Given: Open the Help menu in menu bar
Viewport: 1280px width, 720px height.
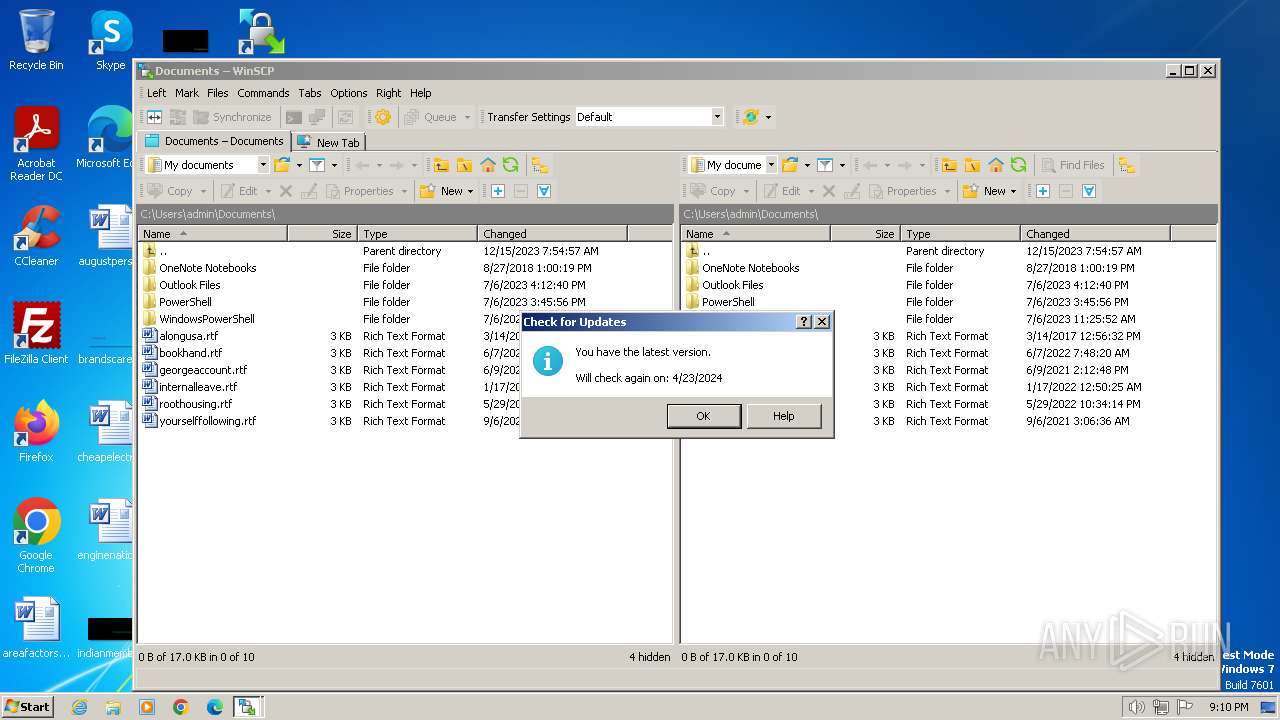Looking at the screenshot, I should coord(421,93).
